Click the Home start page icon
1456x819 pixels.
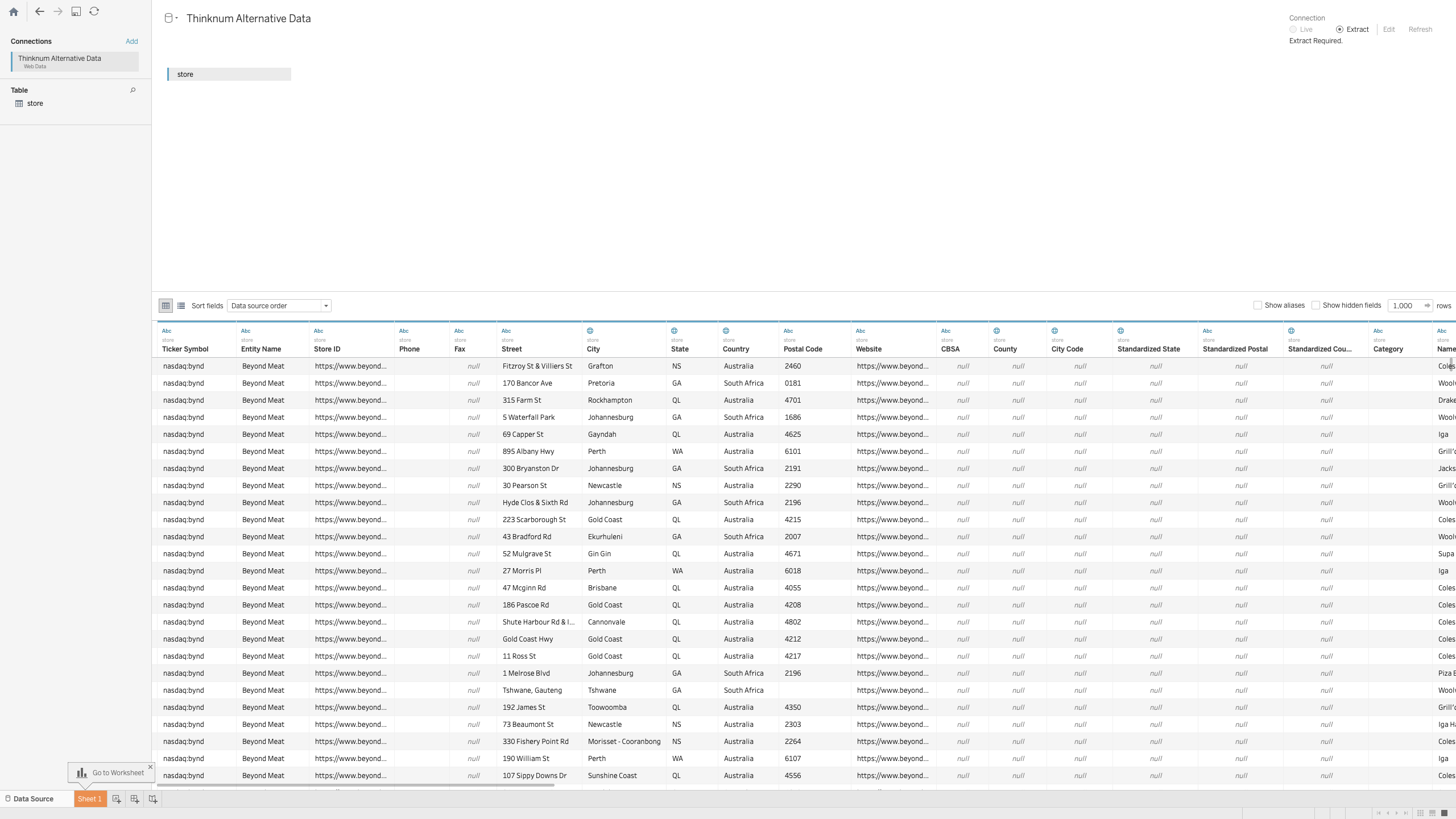pos(14,11)
